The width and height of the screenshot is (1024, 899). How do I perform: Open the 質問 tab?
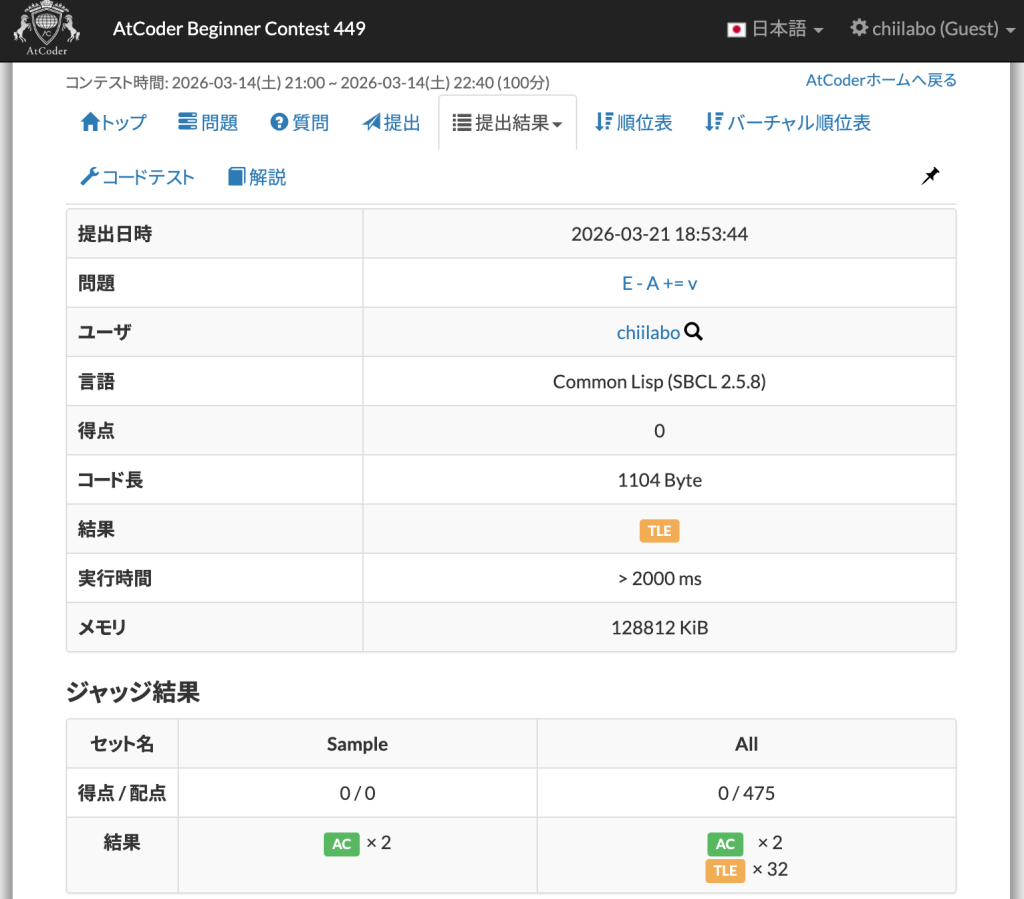(300, 122)
